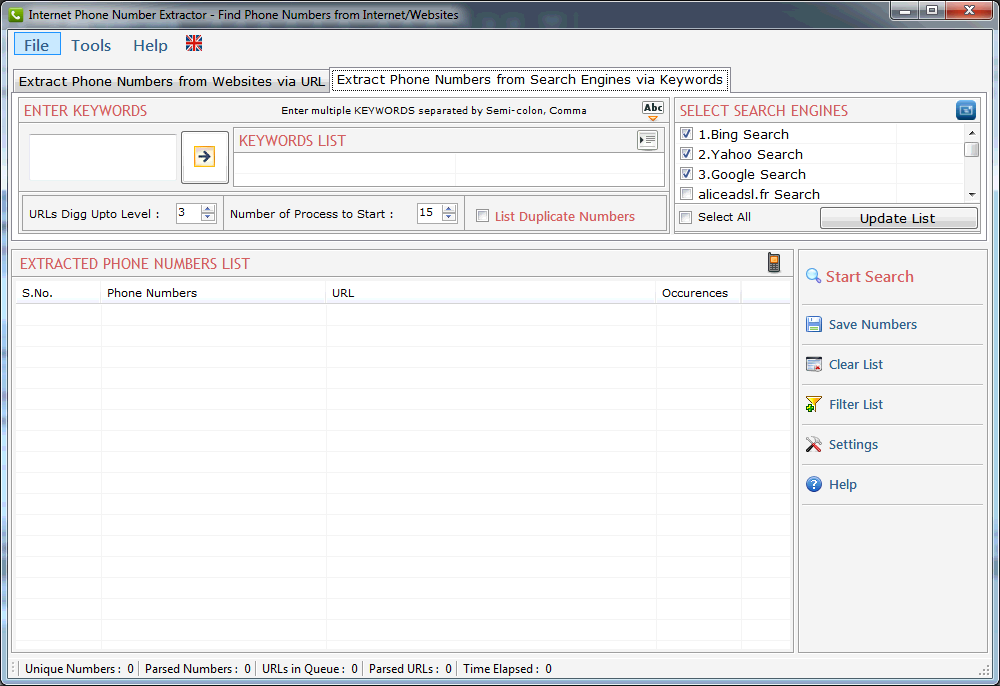Decrease URLs Digg Upto Level value
The image size is (1000, 686).
coord(208,217)
